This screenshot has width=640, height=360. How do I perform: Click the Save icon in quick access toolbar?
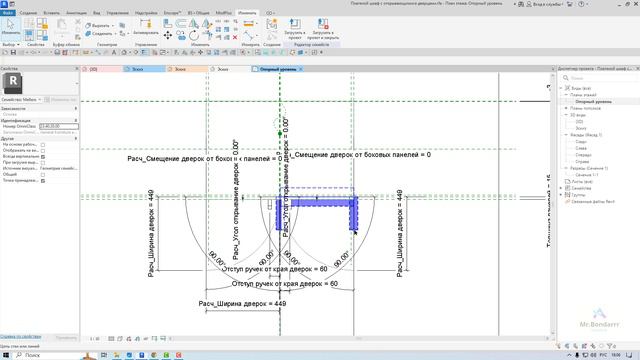coord(13,53)
